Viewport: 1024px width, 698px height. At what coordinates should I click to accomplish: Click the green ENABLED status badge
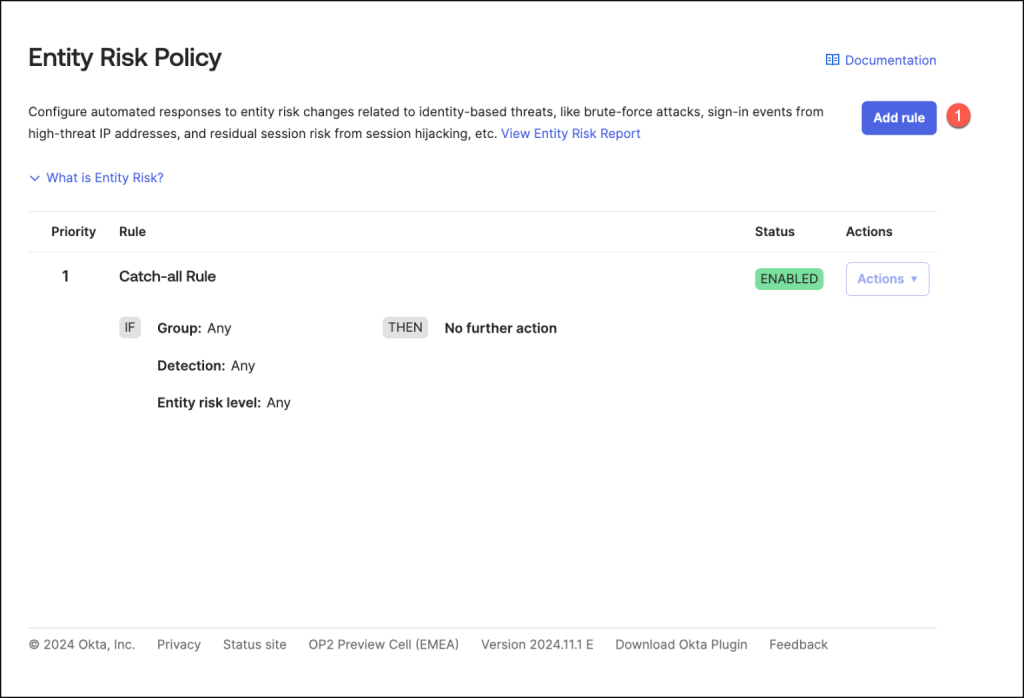tap(789, 279)
